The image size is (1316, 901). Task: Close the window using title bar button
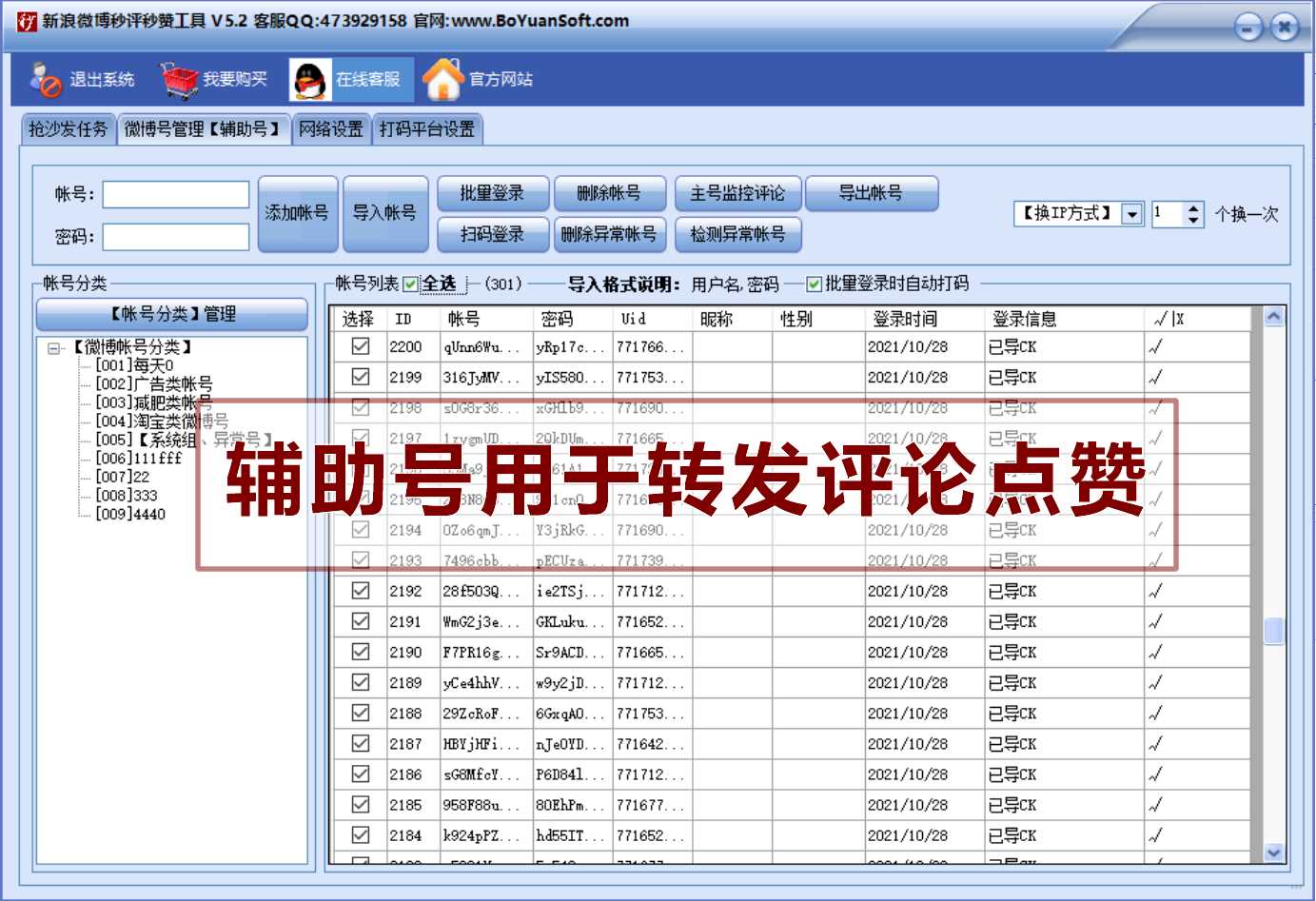tap(1284, 27)
